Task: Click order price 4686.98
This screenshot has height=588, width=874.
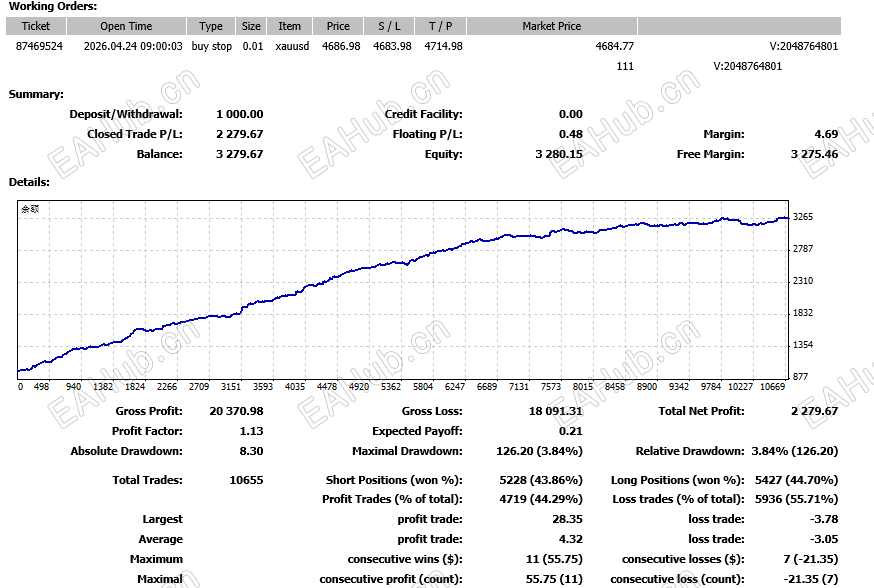Action: pyautogui.click(x=341, y=46)
